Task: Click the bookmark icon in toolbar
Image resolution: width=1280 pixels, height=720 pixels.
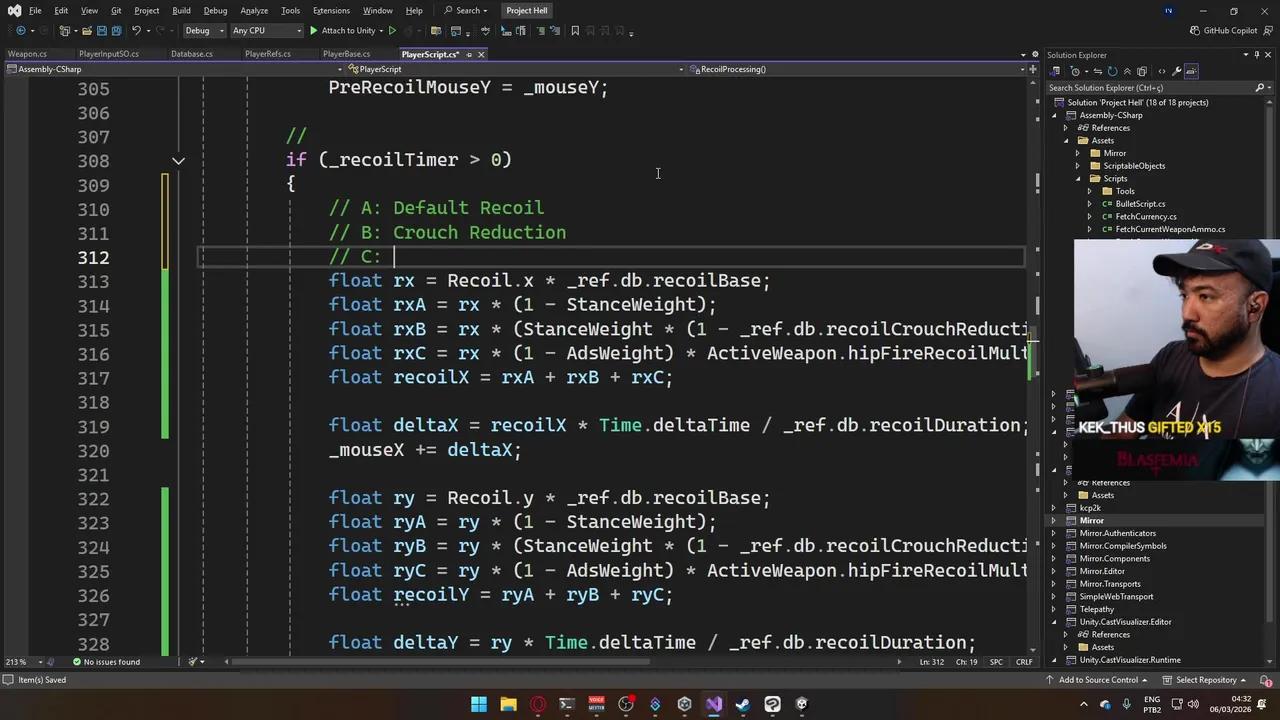Action: (574, 31)
